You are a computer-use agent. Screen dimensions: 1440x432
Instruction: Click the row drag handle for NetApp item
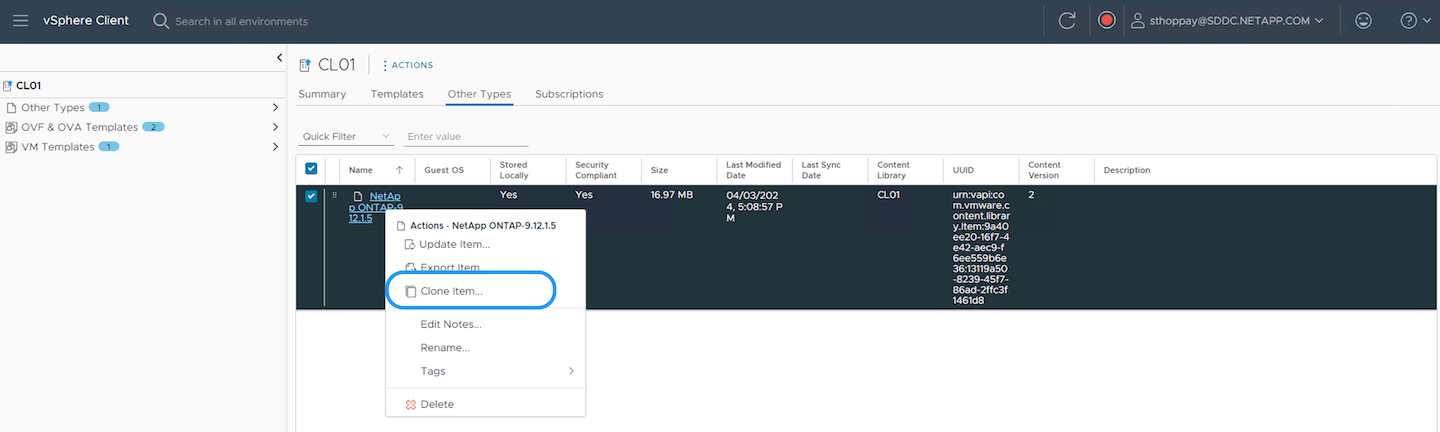click(x=334, y=196)
